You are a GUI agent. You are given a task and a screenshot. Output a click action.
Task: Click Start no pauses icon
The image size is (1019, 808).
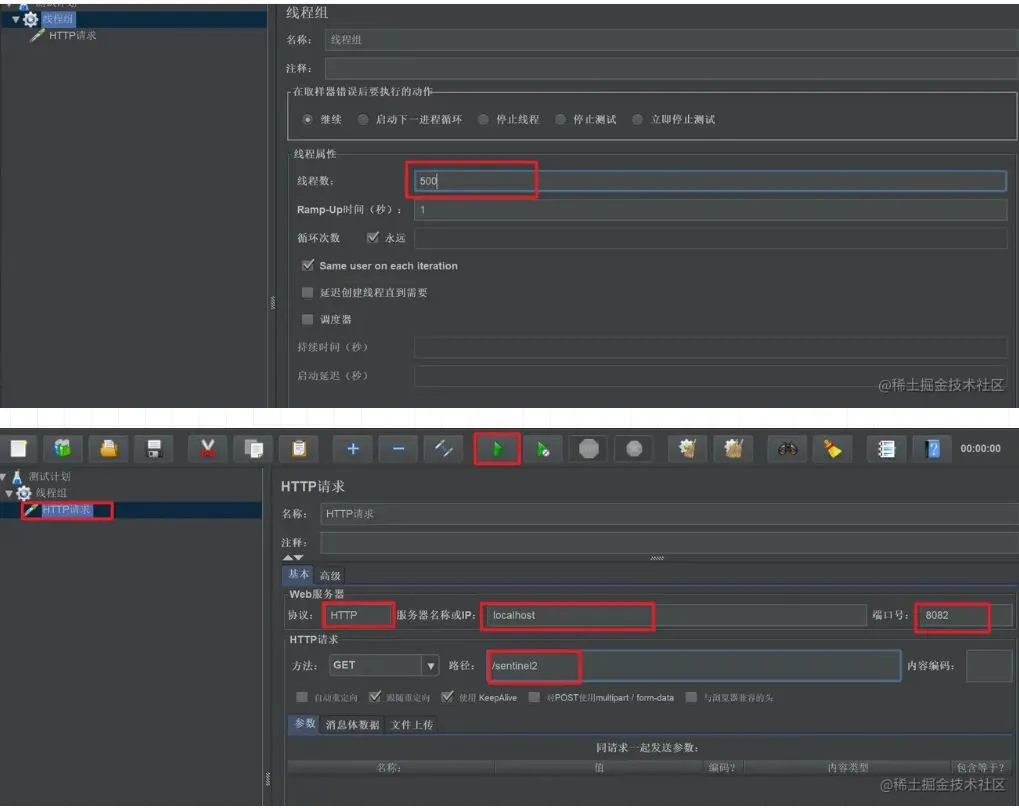pyautogui.click(x=543, y=449)
